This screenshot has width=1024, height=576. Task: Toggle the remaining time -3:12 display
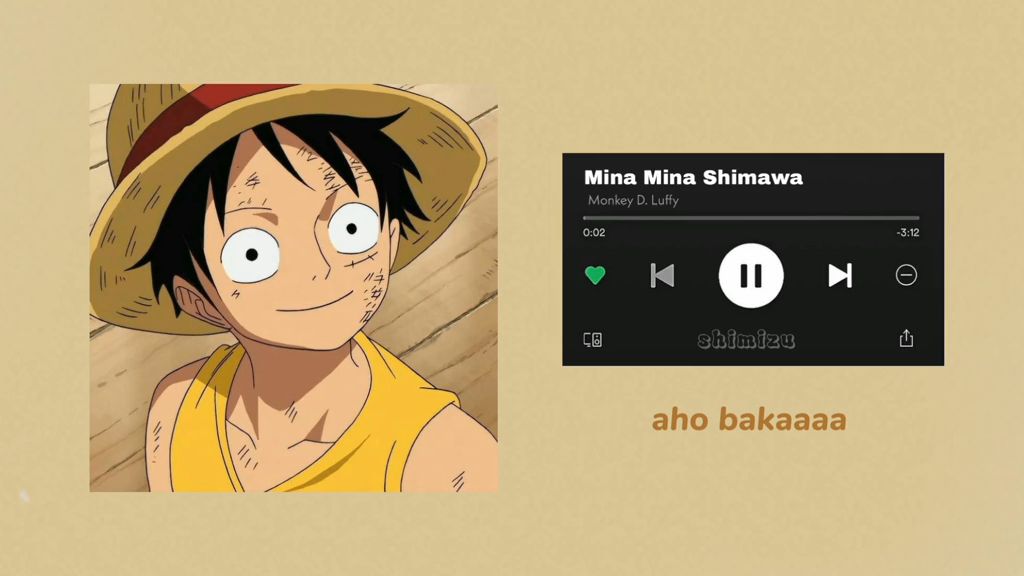click(x=908, y=232)
